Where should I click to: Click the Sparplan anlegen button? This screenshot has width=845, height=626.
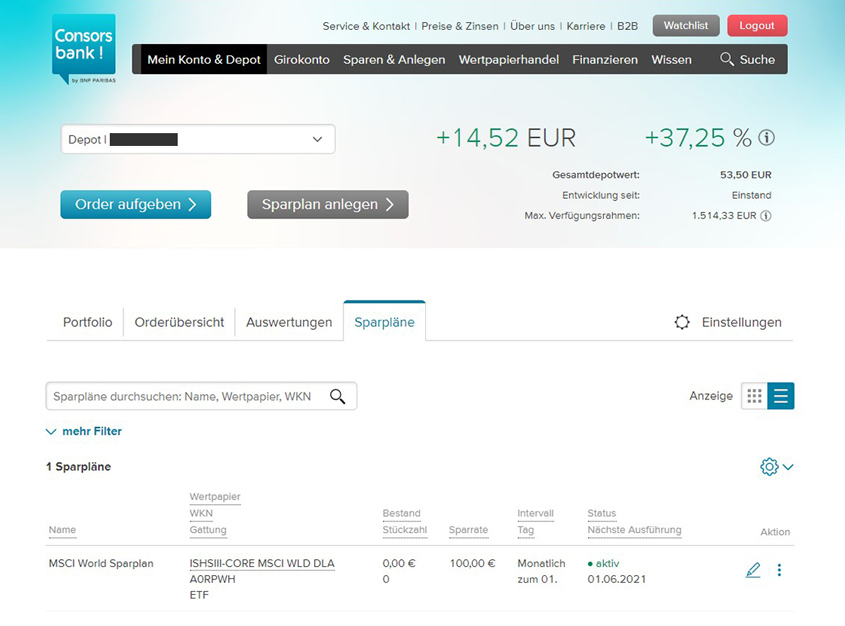[328, 204]
